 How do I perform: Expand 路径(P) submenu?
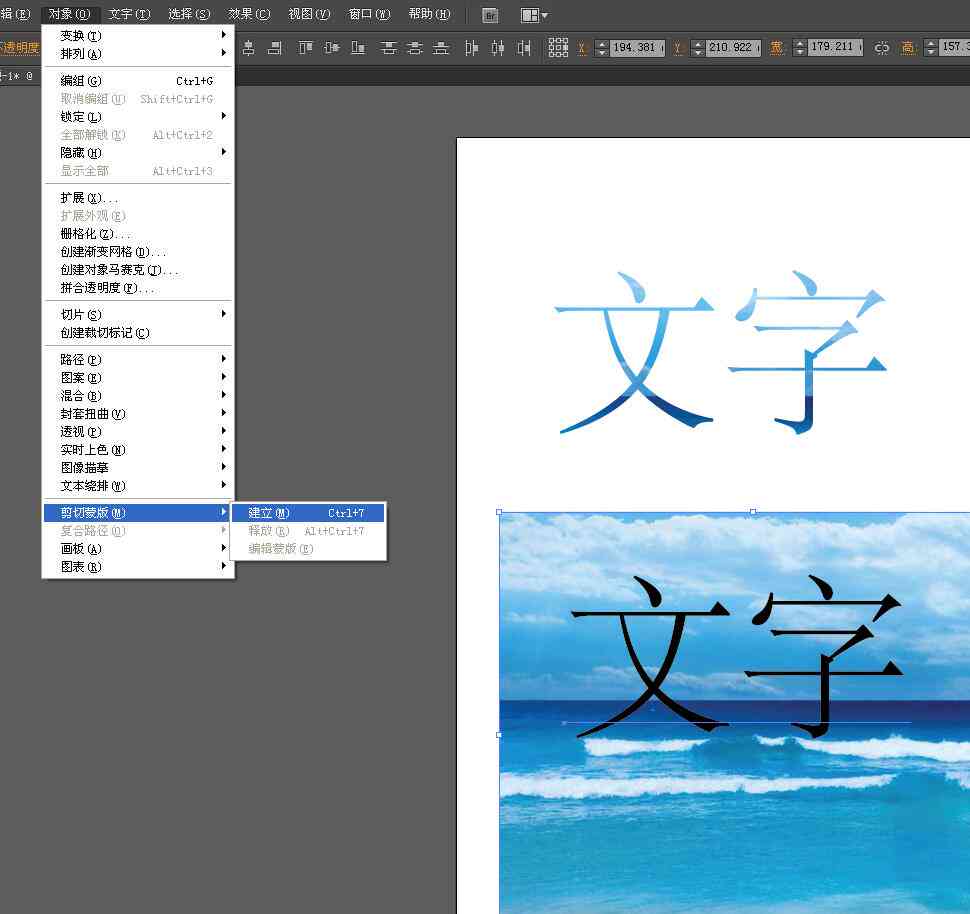coord(138,360)
